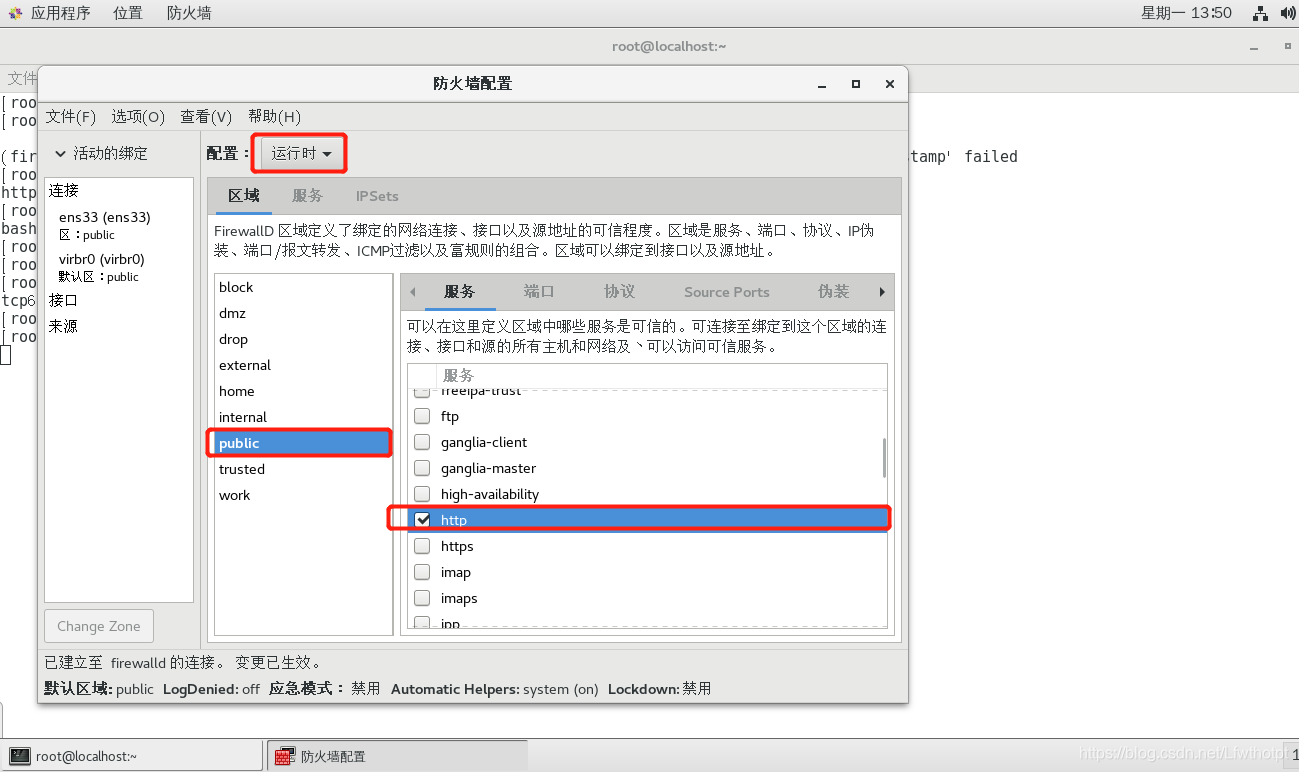Image resolution: width=1299 pixels, height=772 pixels.
Task: Open the 应用程序 menu in top bar
Action: [60, 13]
